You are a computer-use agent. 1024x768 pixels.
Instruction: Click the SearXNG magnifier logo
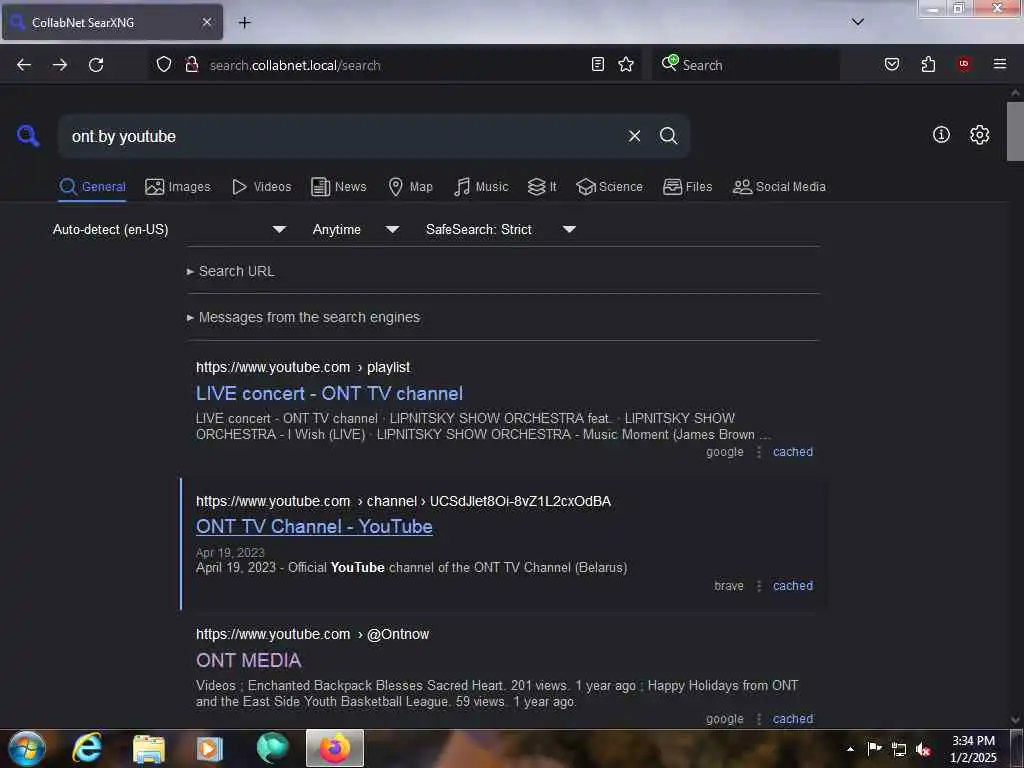coord(28,136)
